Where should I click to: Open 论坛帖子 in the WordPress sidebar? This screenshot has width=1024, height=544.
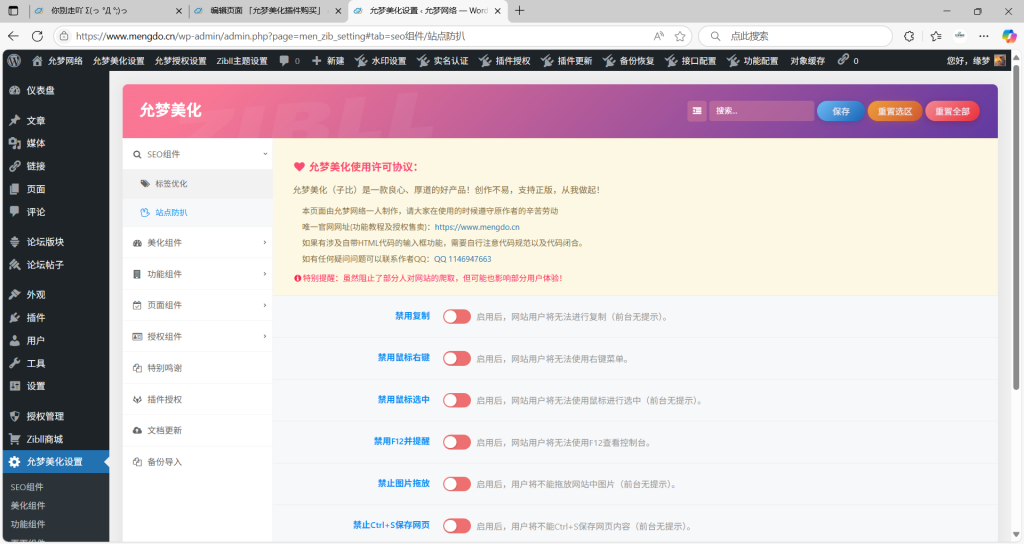click(x=56, y=265)
